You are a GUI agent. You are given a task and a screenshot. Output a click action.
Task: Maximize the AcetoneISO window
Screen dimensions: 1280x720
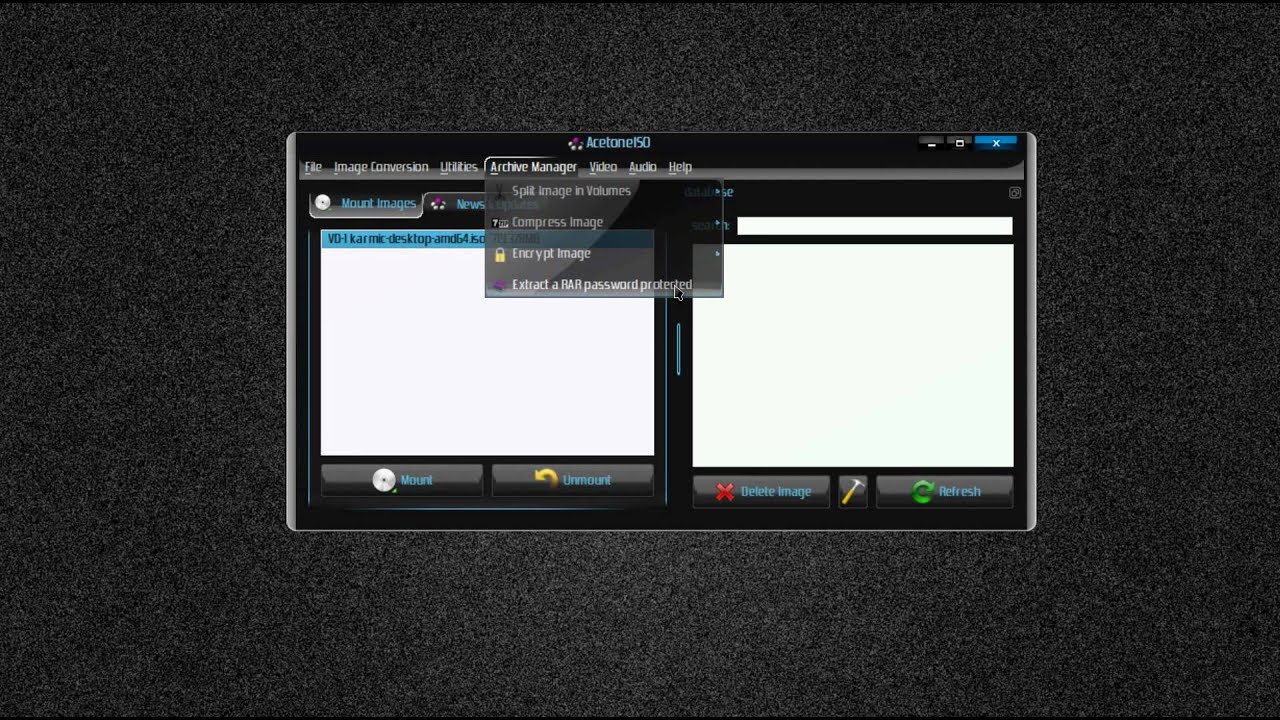(x=959, y=144)
